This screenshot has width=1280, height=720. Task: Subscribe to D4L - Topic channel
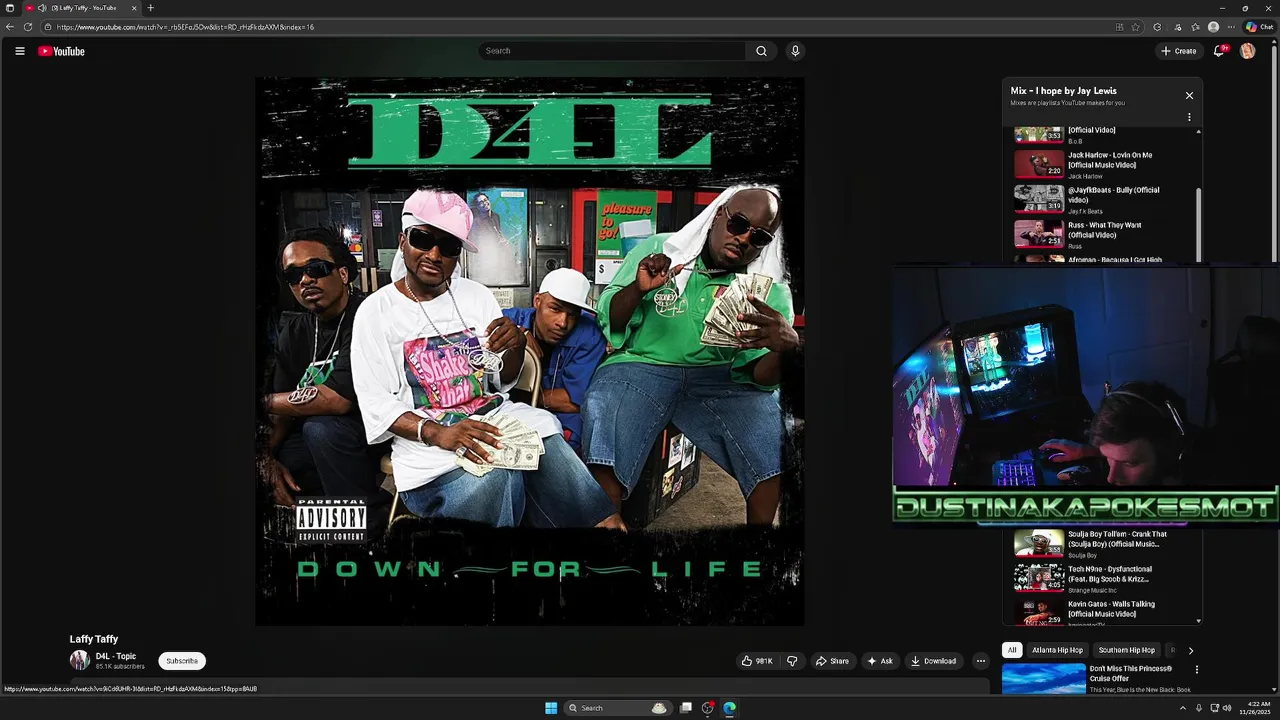(x=182, y=661)
